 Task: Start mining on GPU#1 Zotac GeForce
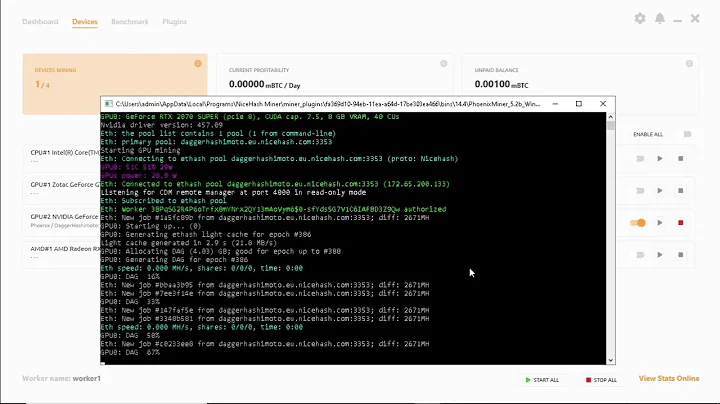660,191
